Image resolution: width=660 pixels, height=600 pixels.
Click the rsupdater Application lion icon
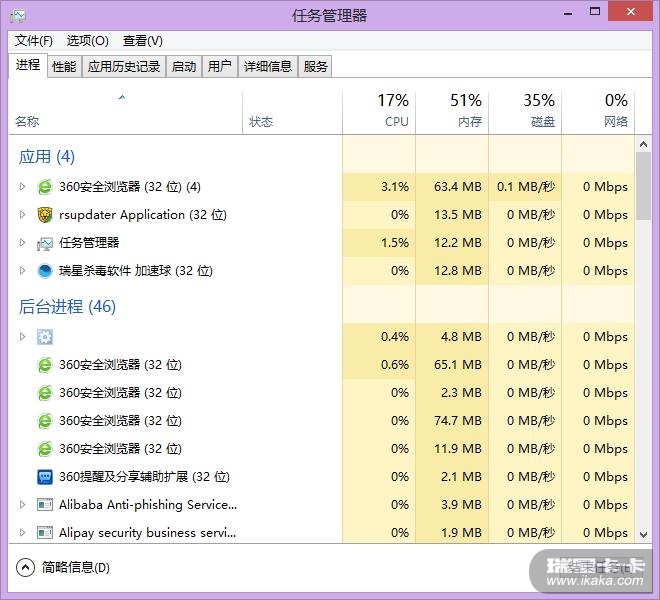tap(45, 215)
